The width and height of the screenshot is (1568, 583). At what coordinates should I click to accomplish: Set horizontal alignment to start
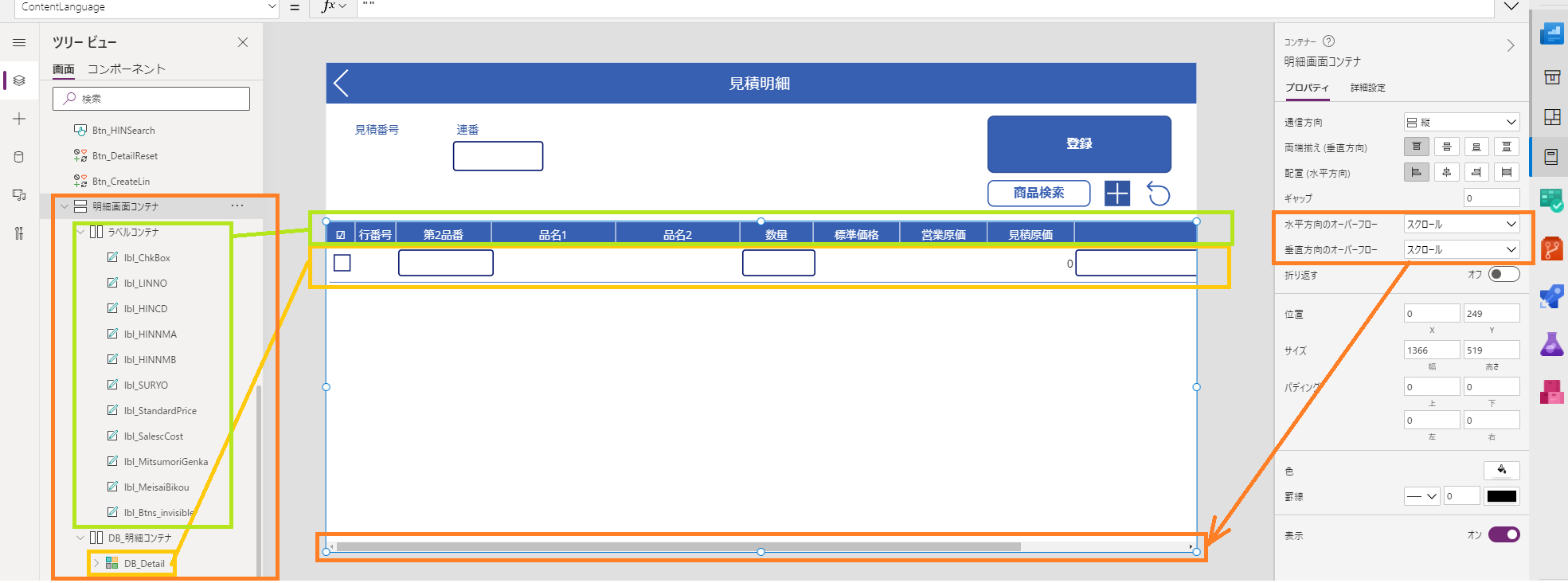1417,172
